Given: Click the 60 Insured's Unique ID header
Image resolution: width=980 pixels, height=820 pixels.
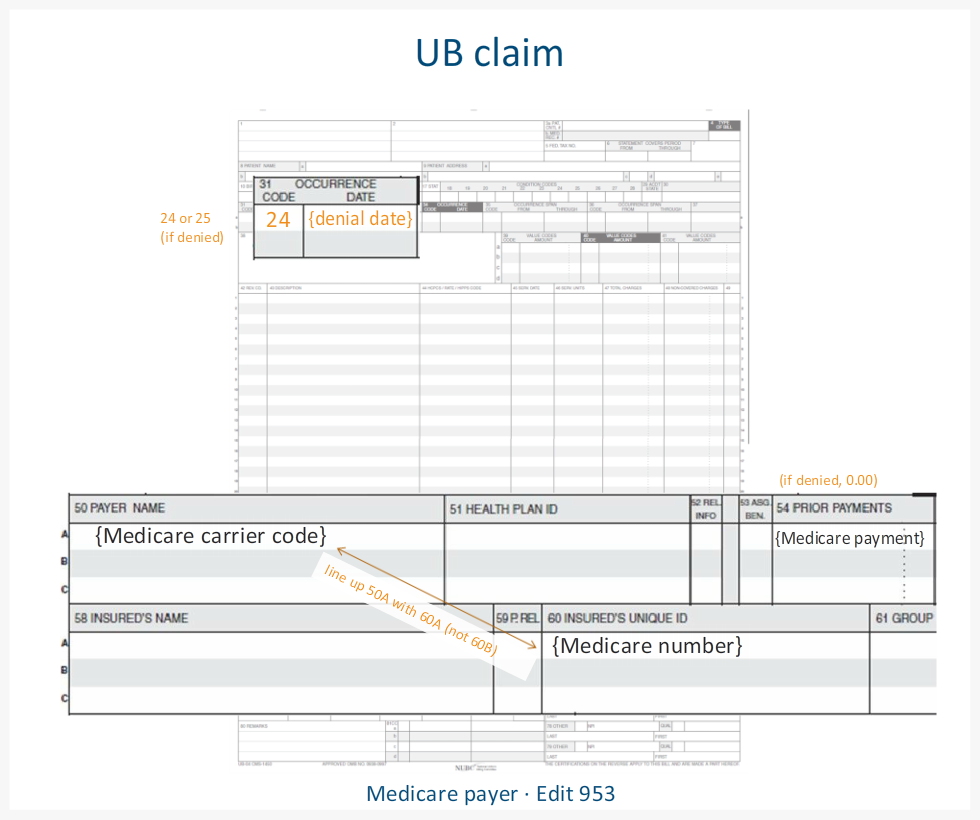Looking at the screenshot, I should pyautogui.click(x=617, y=618).
